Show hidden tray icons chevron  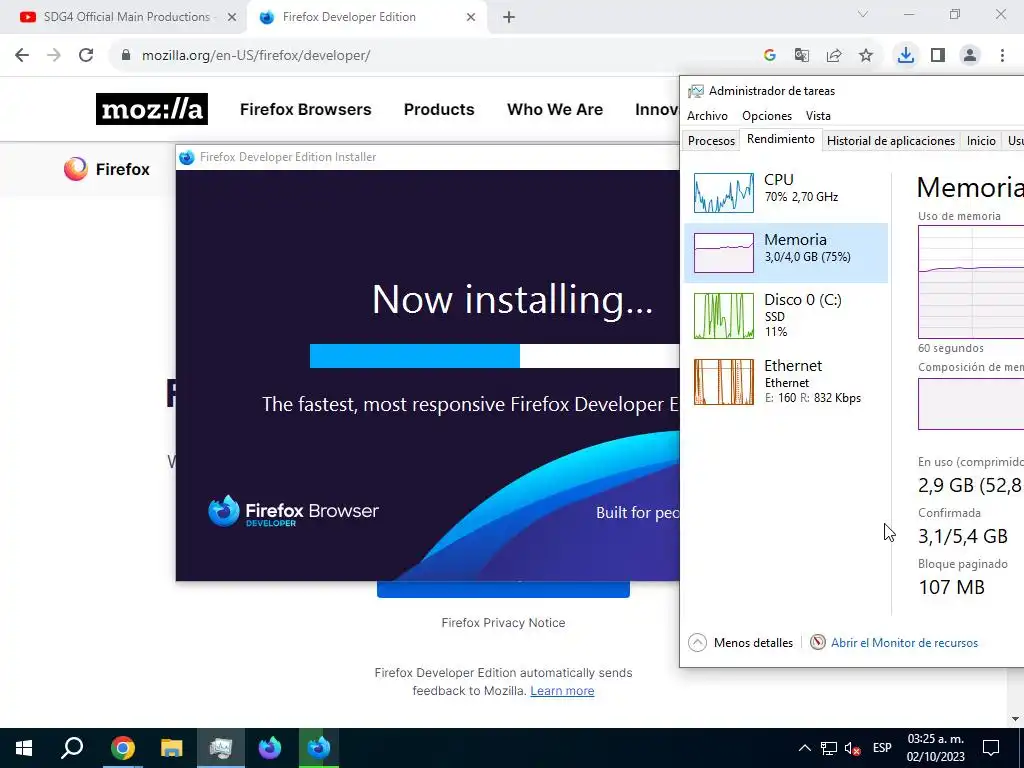pyautogui.click(x=805, y=748)
